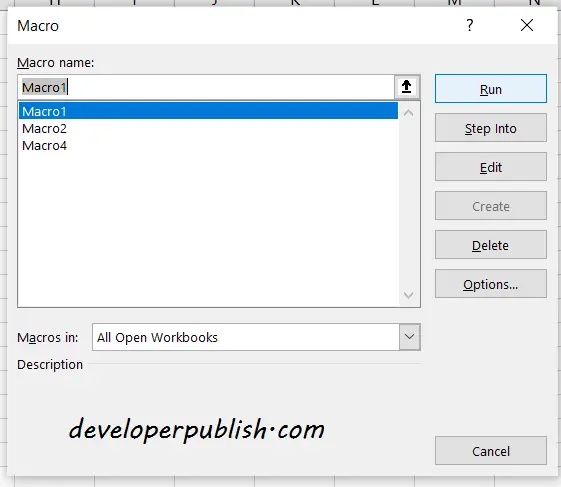Close the Macro dialog with X

[527, 25]
